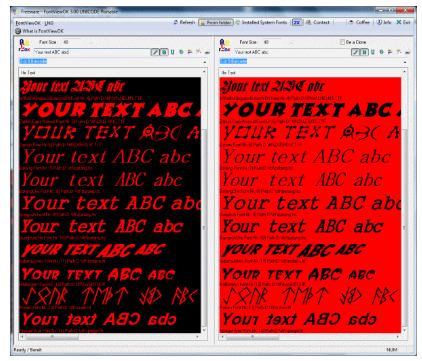
Task: Toggle strikeout icon in right pane
Action: [x=381, y=52]
